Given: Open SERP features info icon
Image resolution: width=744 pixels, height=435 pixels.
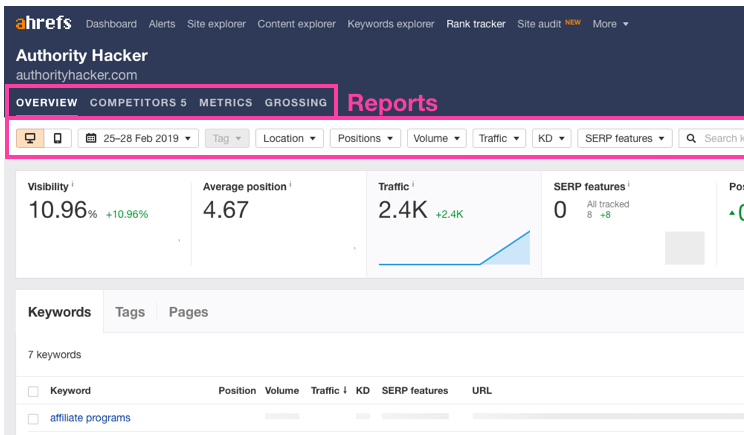Looking at the screenshot, I should (629, 184).
